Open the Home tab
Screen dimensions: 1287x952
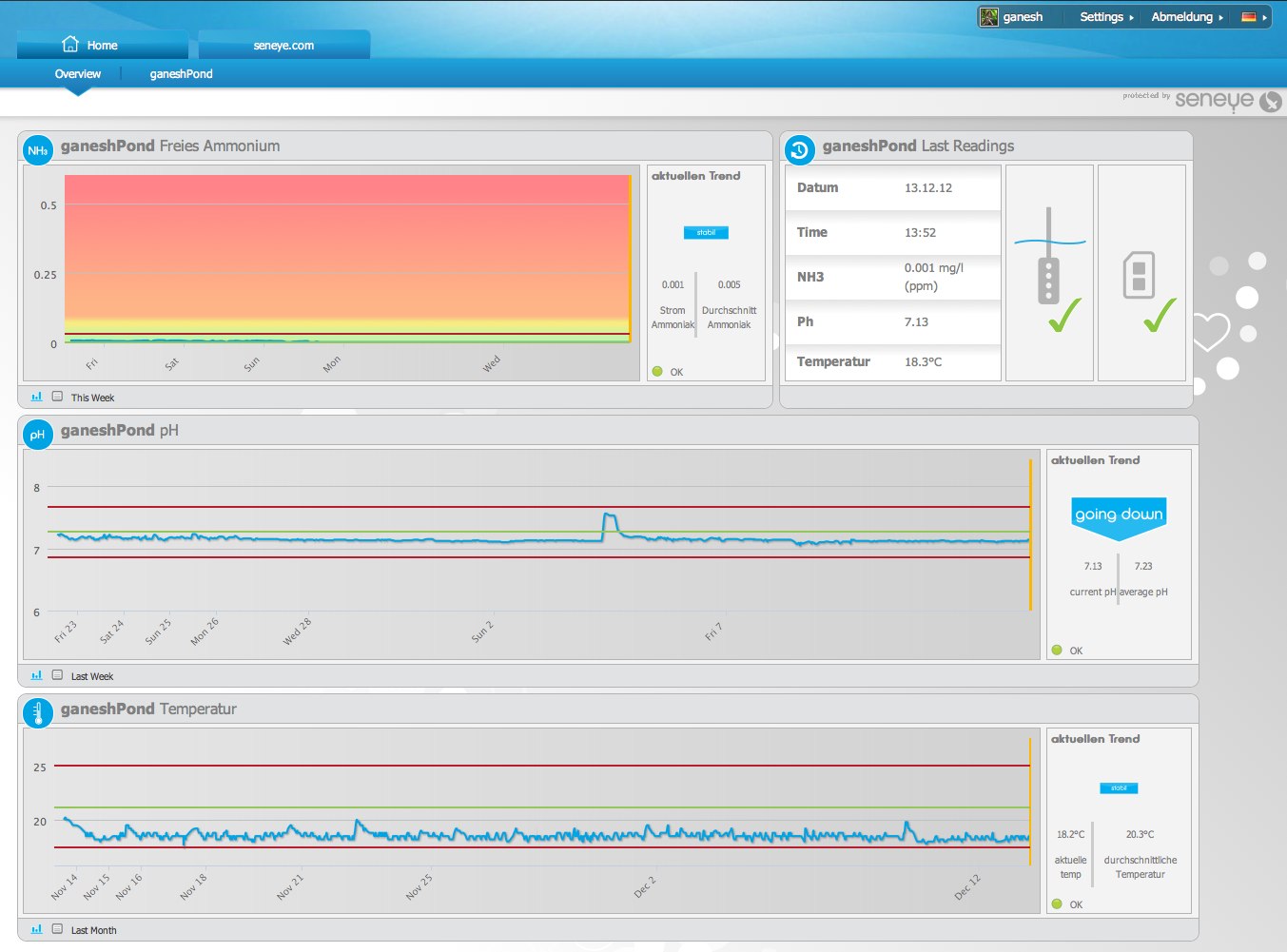pos(102,45)
